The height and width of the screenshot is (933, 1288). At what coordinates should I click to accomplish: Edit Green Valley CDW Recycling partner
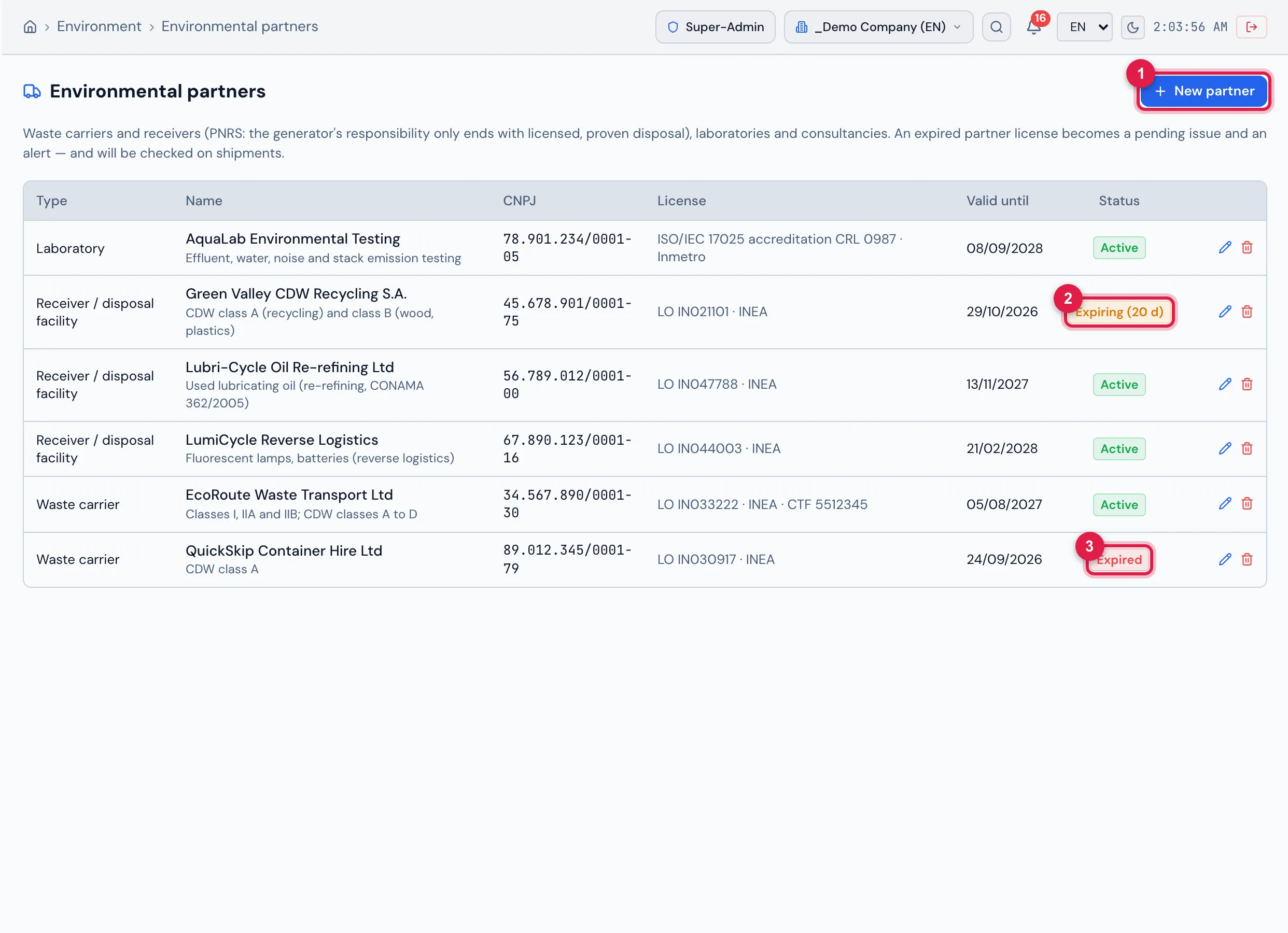1225,312
